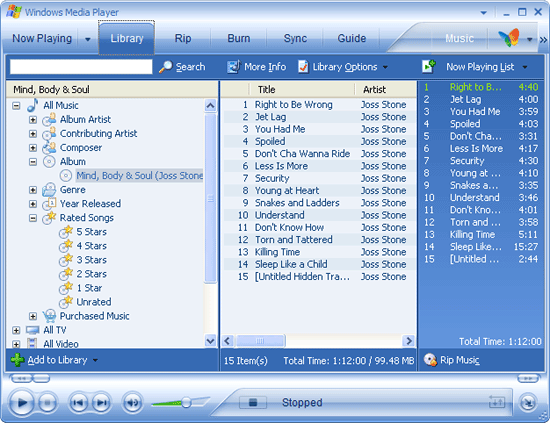Collapse the Rated Songs node

tap(33, 218)
